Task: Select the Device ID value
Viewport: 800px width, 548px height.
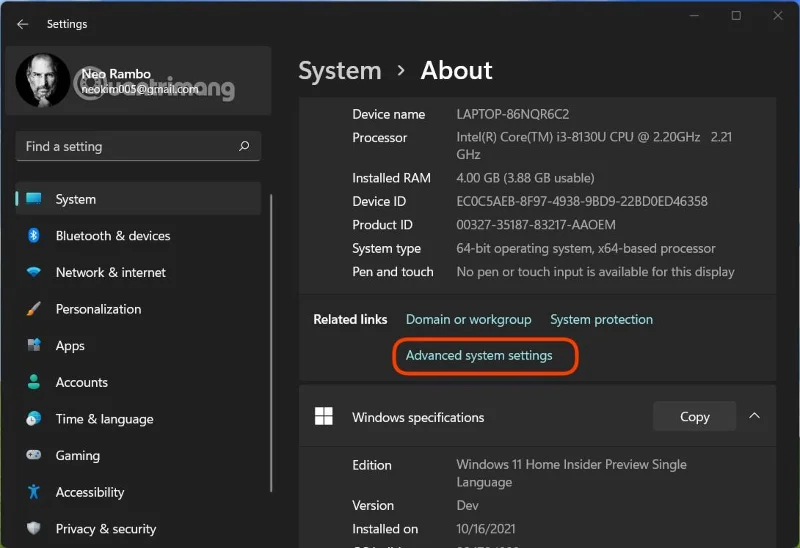Action: pyautogui.click(x=582, y=201)
